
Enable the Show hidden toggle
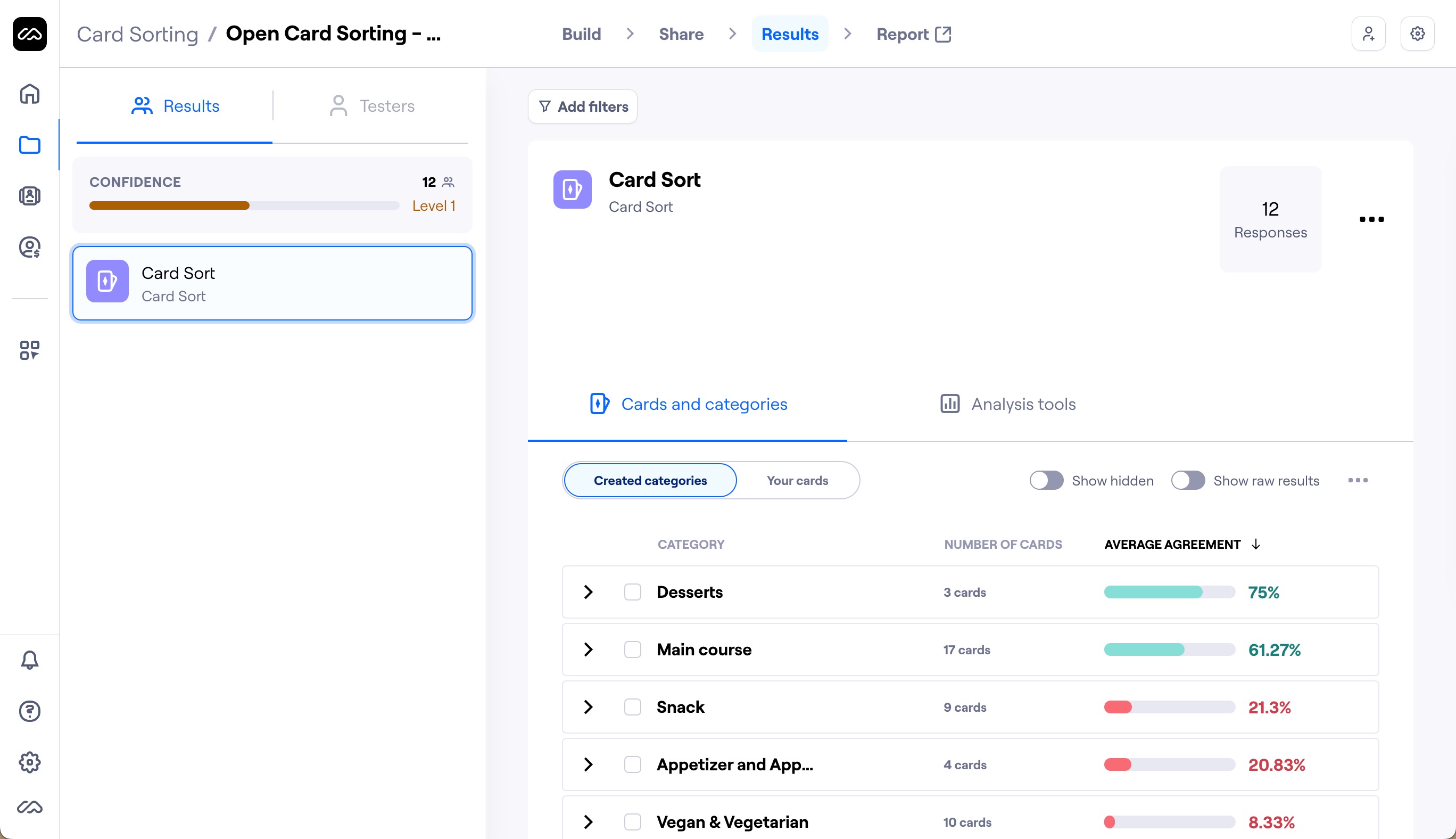[x=1046, y=480]
